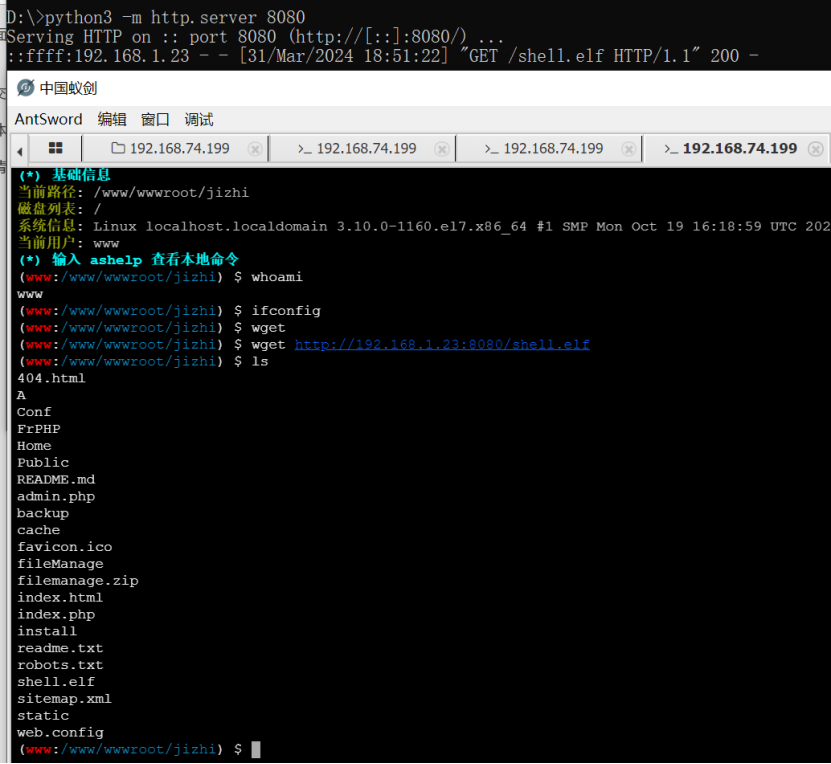Click the GET /shell.elf 200 log line
831x764 pixels.
click(x=383, y=56)
